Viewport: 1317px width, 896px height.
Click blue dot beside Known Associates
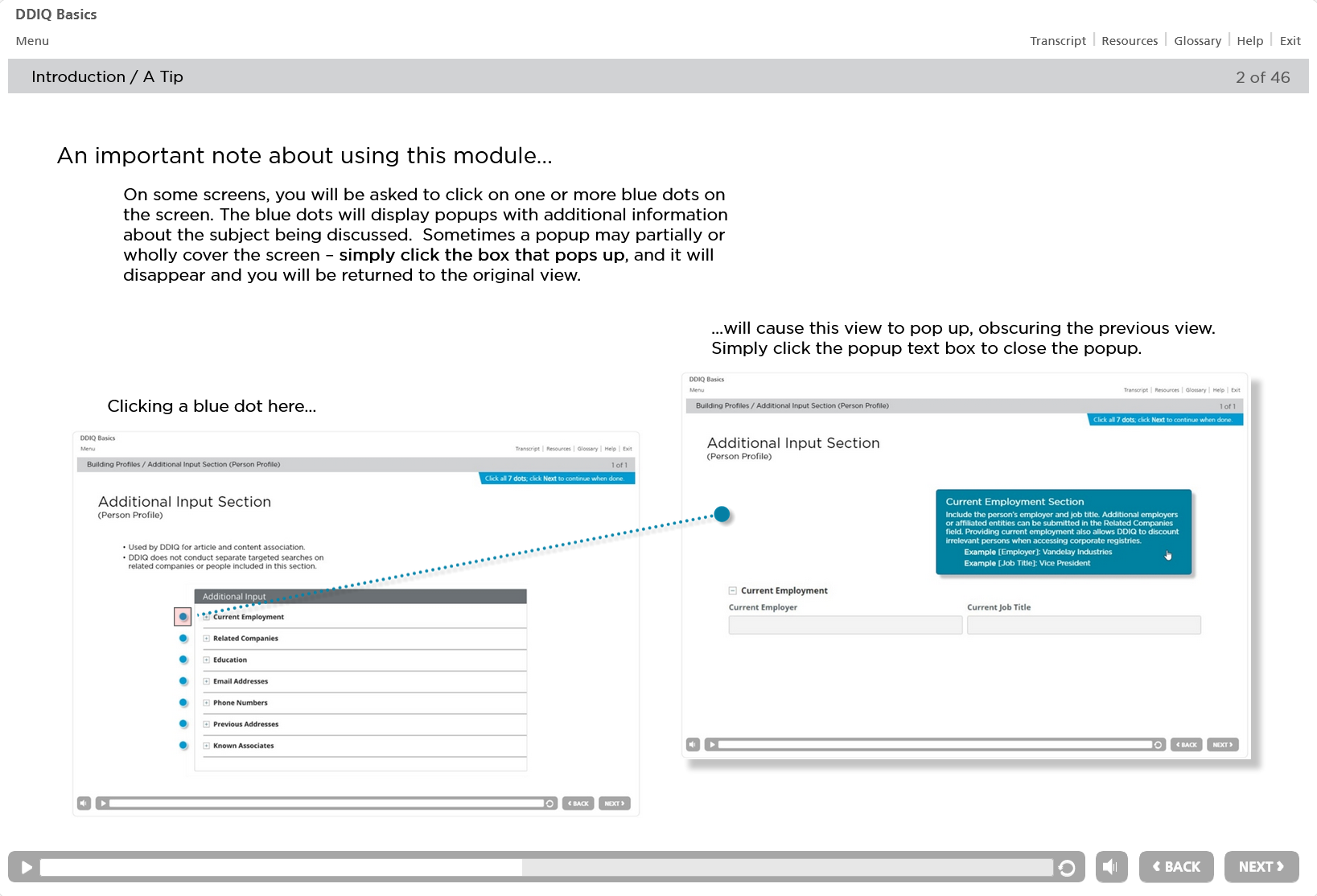[183, 746]
